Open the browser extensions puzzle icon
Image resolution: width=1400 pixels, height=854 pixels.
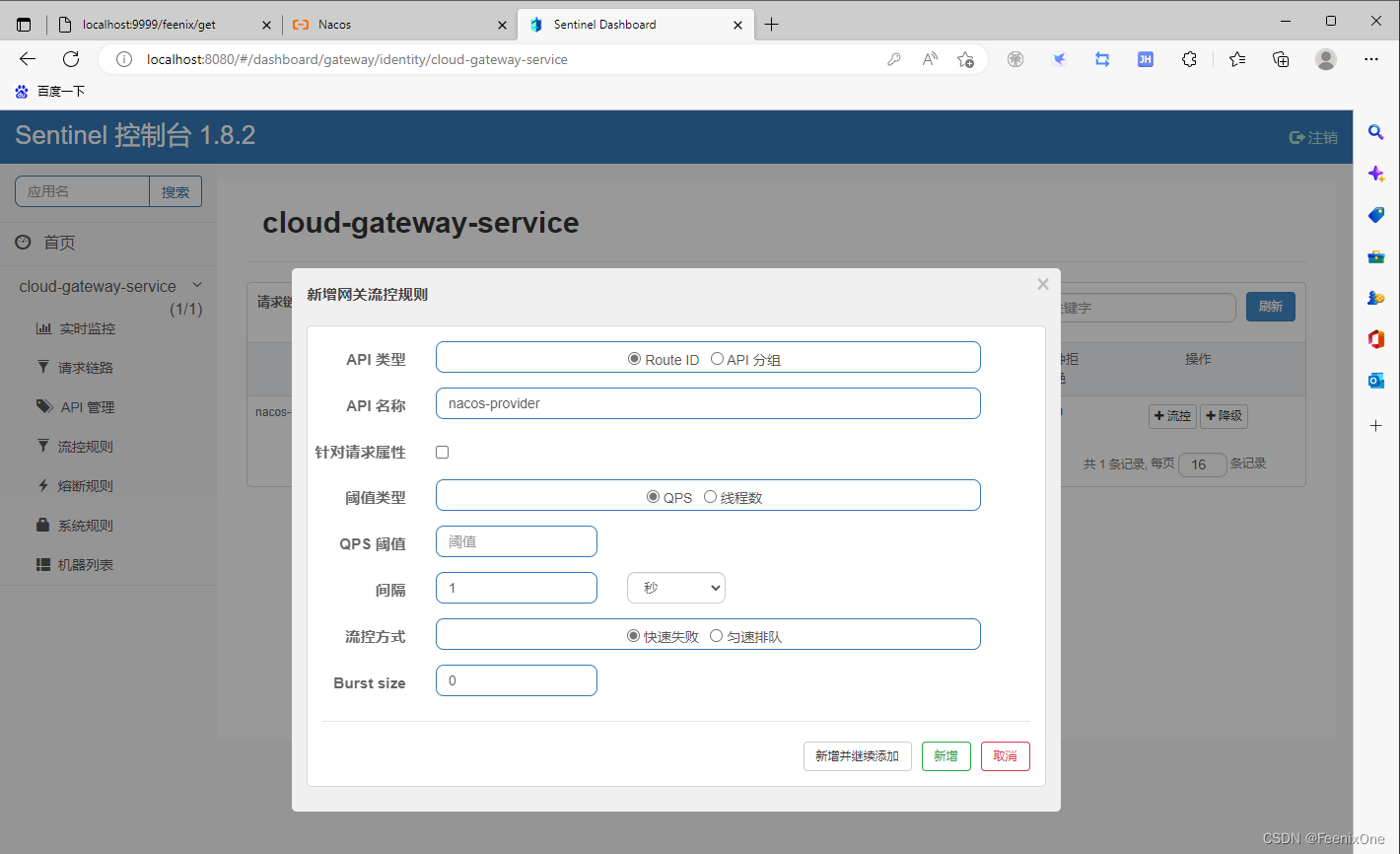(x=1189, y=59)
